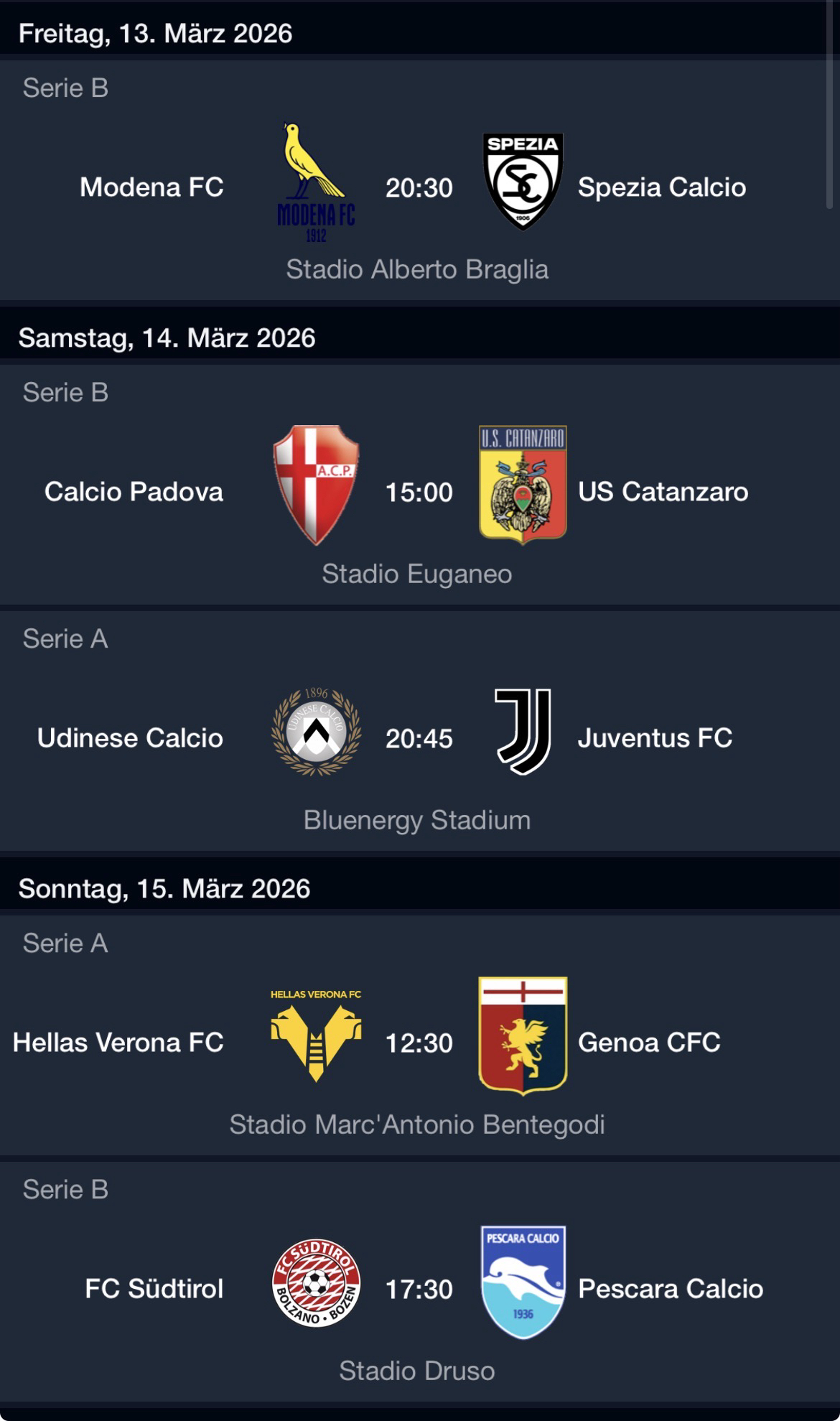Select the Sonntag, 15. März 2026 header
Screen dimensions: 840x1421
(164, 889)
